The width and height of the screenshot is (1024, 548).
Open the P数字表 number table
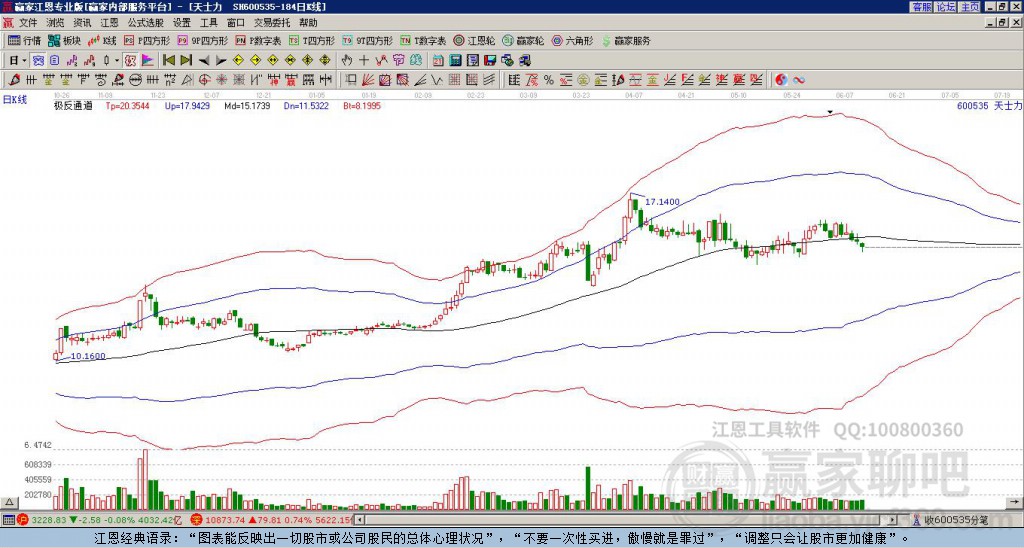pos(259,40)
